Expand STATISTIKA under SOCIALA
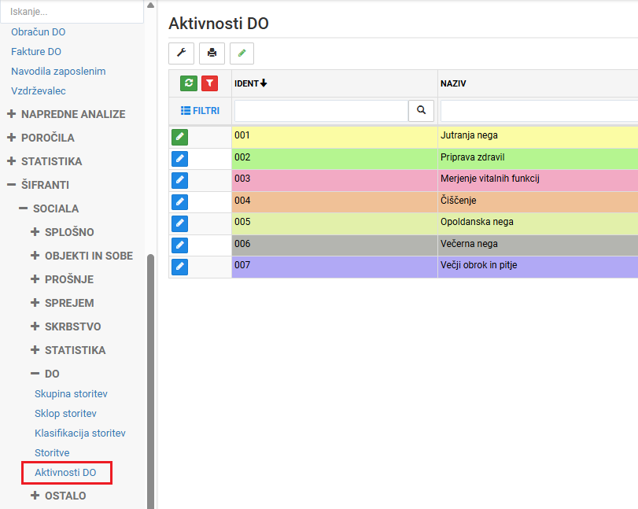Screen dimensions: 638x509 point(68,350)
